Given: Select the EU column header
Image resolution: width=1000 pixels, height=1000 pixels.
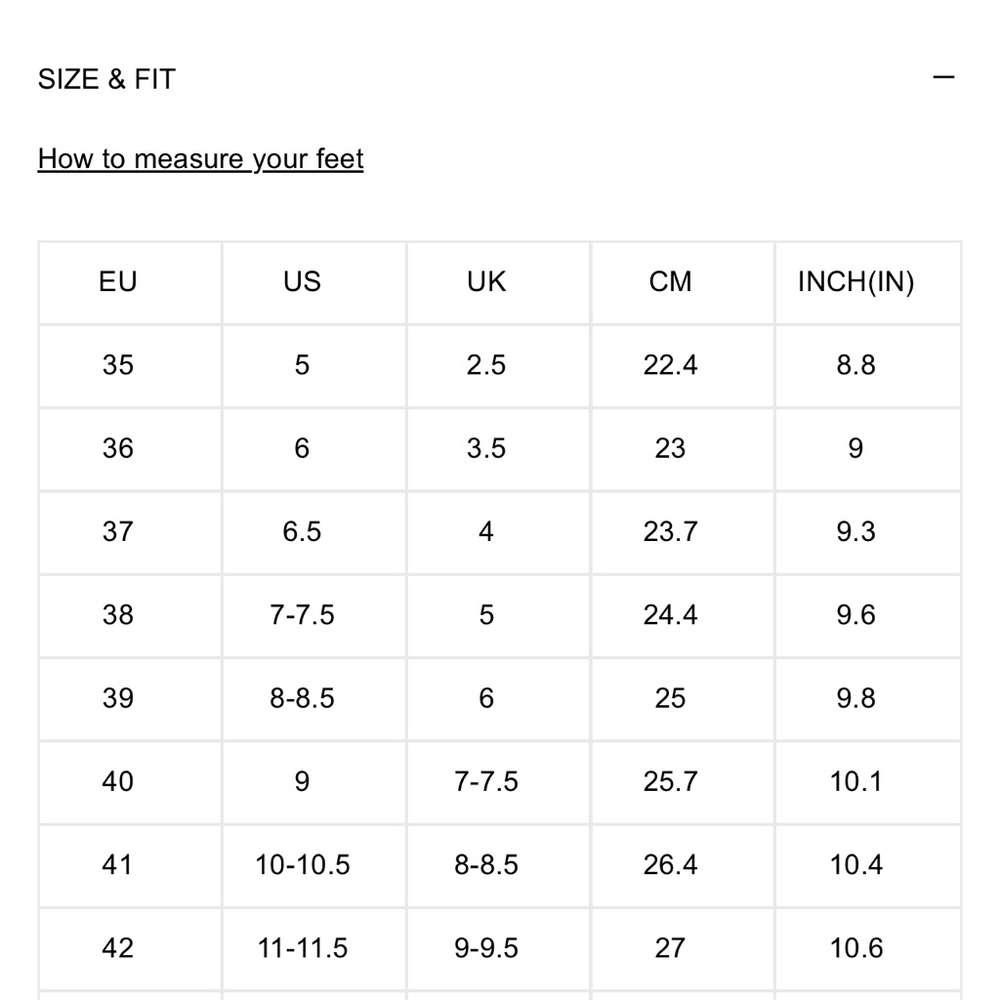Looking at the screenshot, I should click(118, 282).
